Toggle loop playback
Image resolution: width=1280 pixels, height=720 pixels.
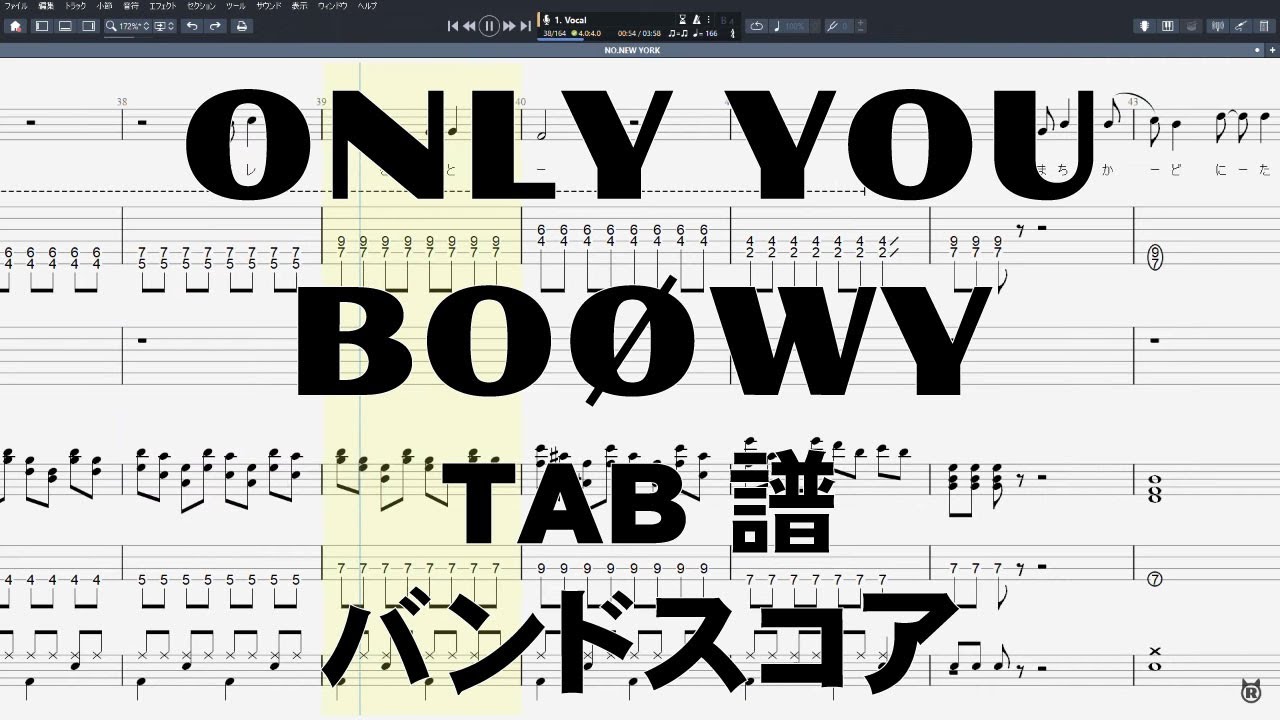pyautogui.click(x=756, y=26)
